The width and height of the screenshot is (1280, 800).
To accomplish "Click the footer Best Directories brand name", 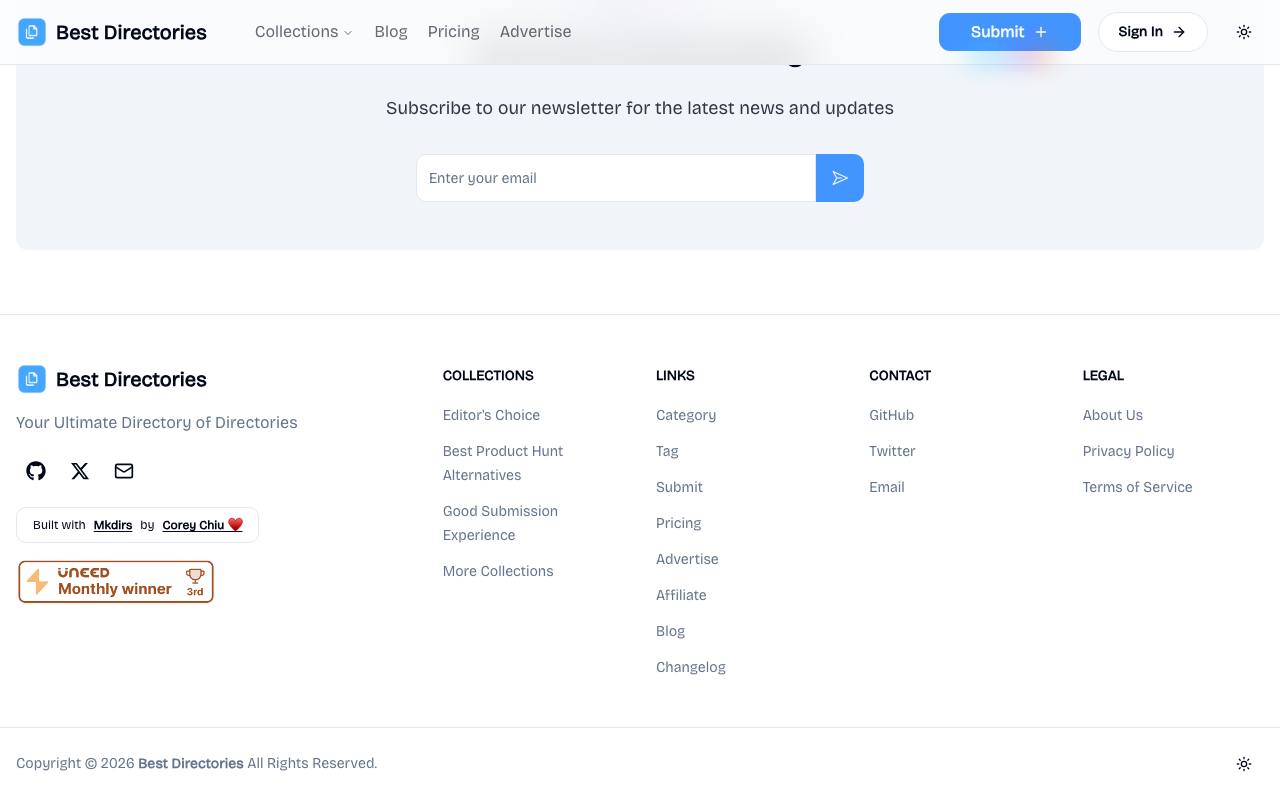I will pyautogui.click(x=131, y=379).
